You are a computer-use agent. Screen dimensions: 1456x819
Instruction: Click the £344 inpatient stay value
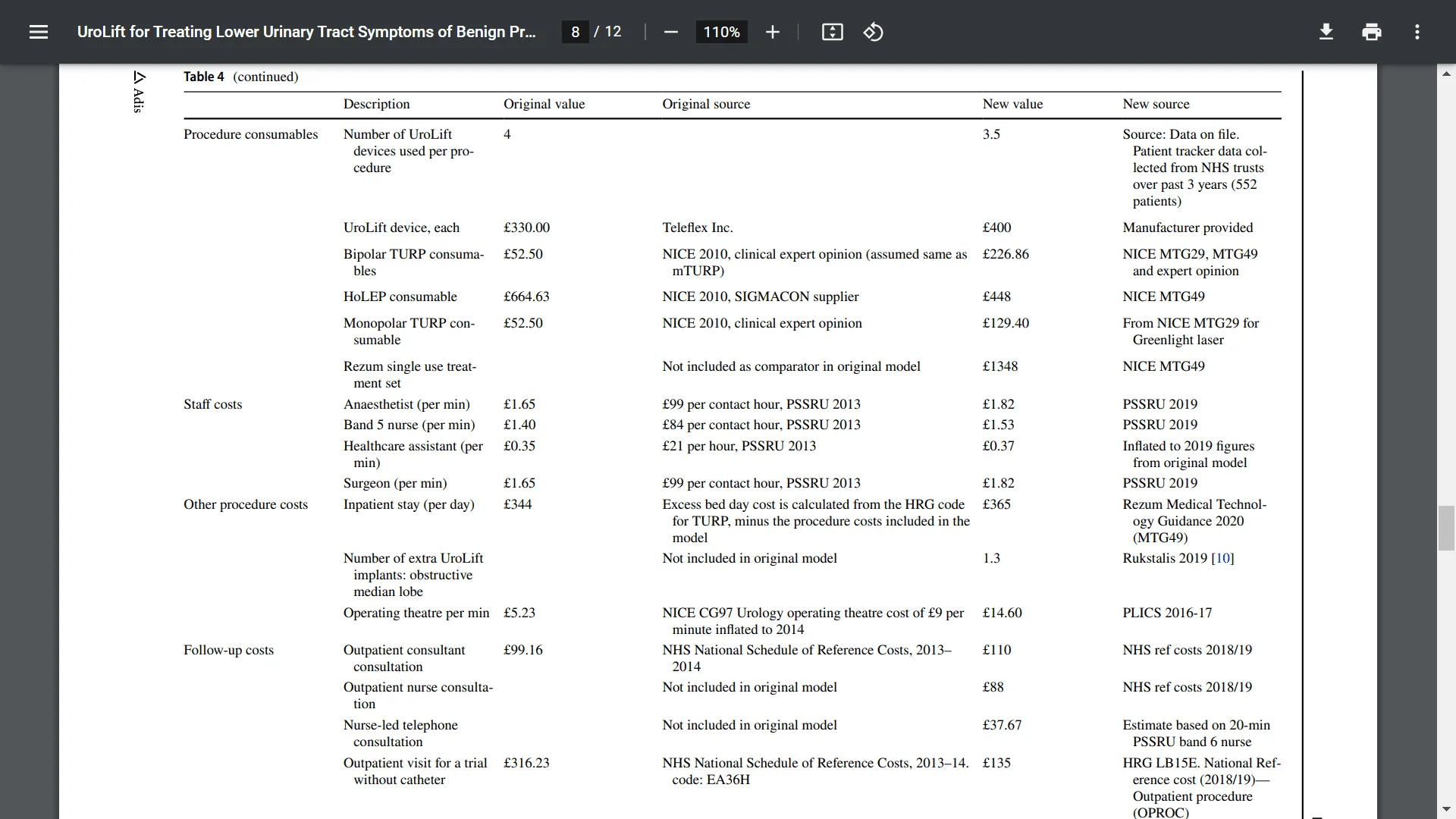click(518, 504)
